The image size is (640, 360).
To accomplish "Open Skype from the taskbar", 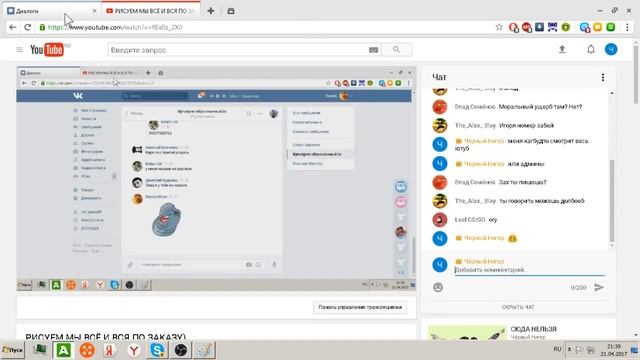I will point(157,350).
